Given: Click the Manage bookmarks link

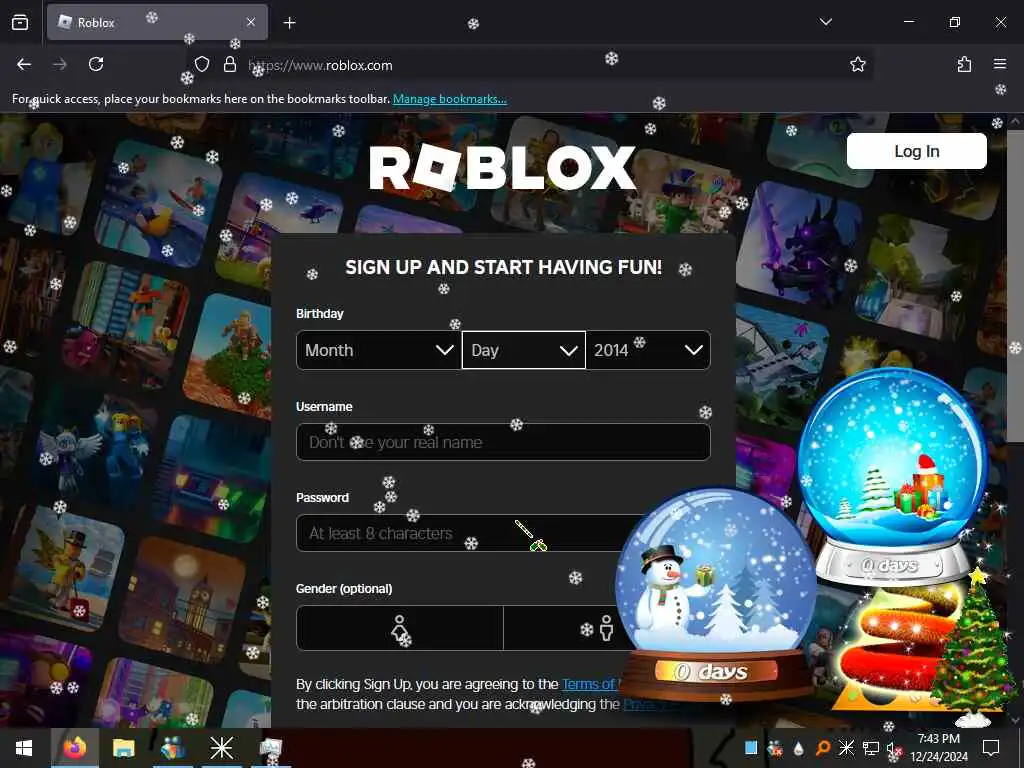Looking at the screenshot, I should [x=449, y=99].
